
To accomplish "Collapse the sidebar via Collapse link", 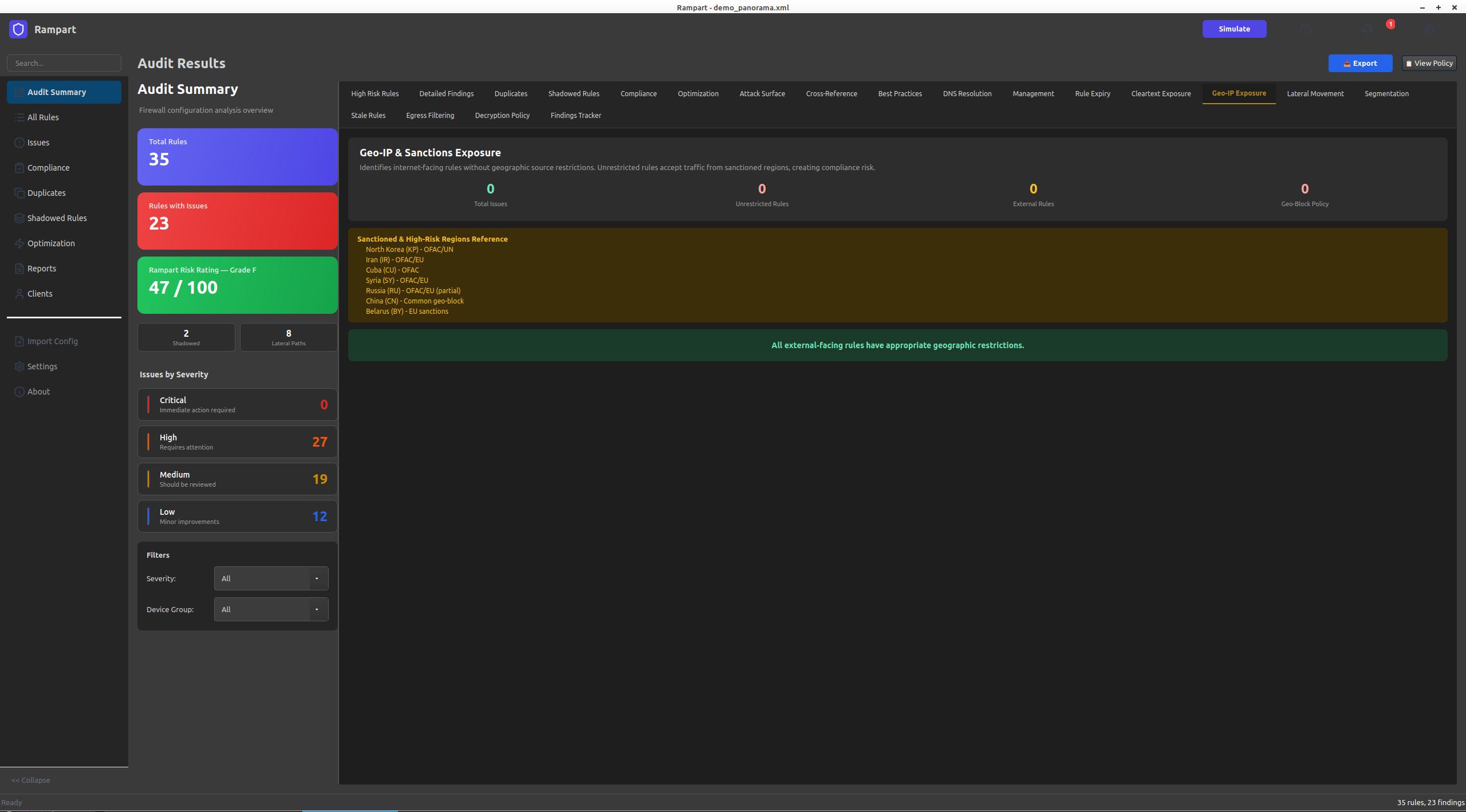I will (31, 780).
